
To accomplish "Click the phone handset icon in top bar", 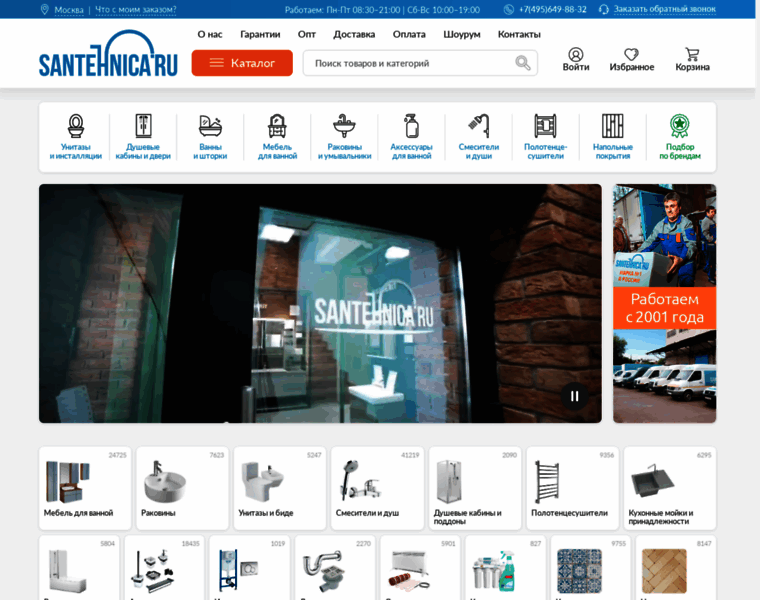I will [x=508, y=9].
